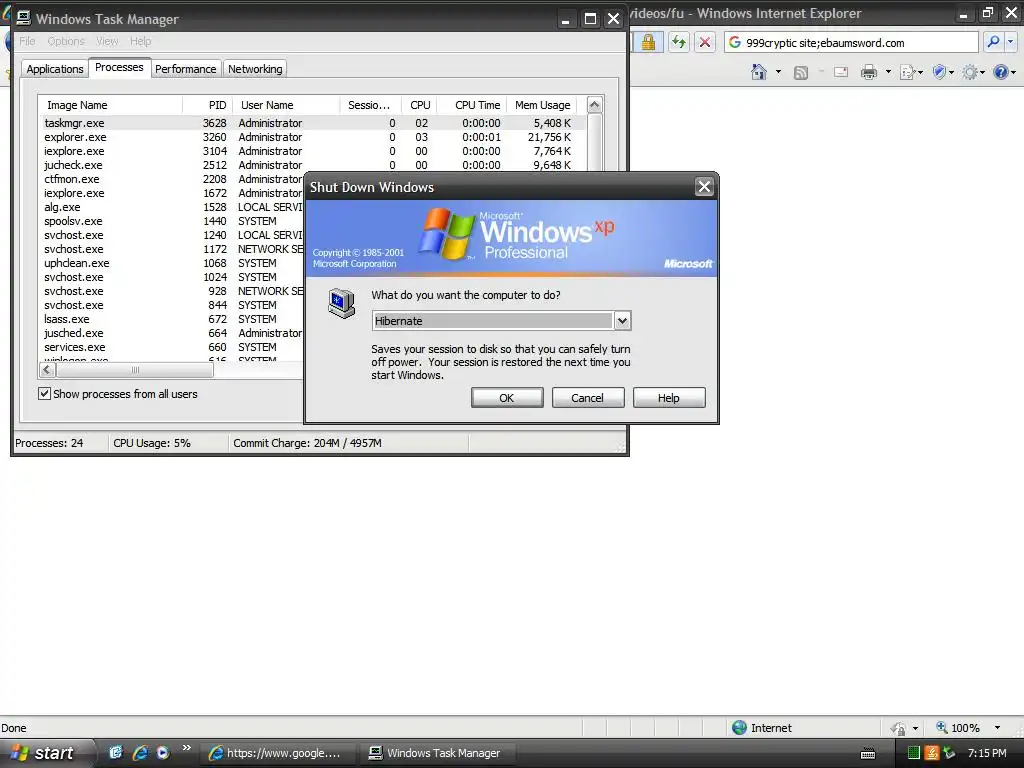1024x768 pixels.
Task: Click the process list scroll left arrow
Action: pos(47,370)
